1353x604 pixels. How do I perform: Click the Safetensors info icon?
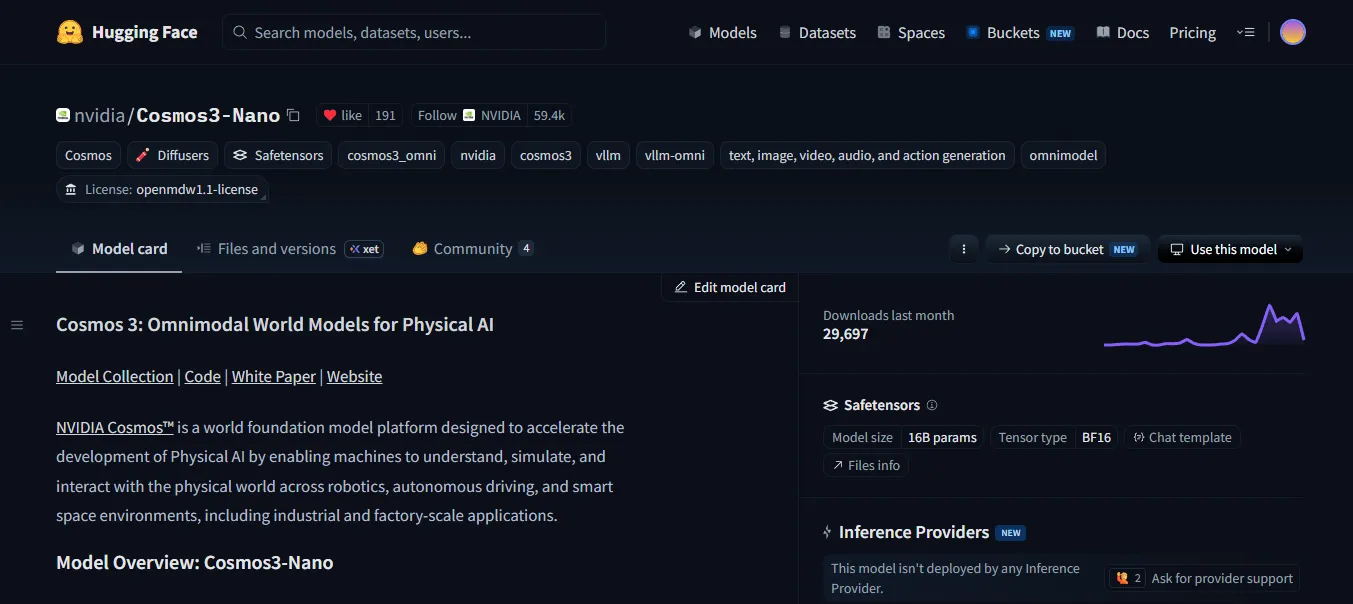(932, 405)
